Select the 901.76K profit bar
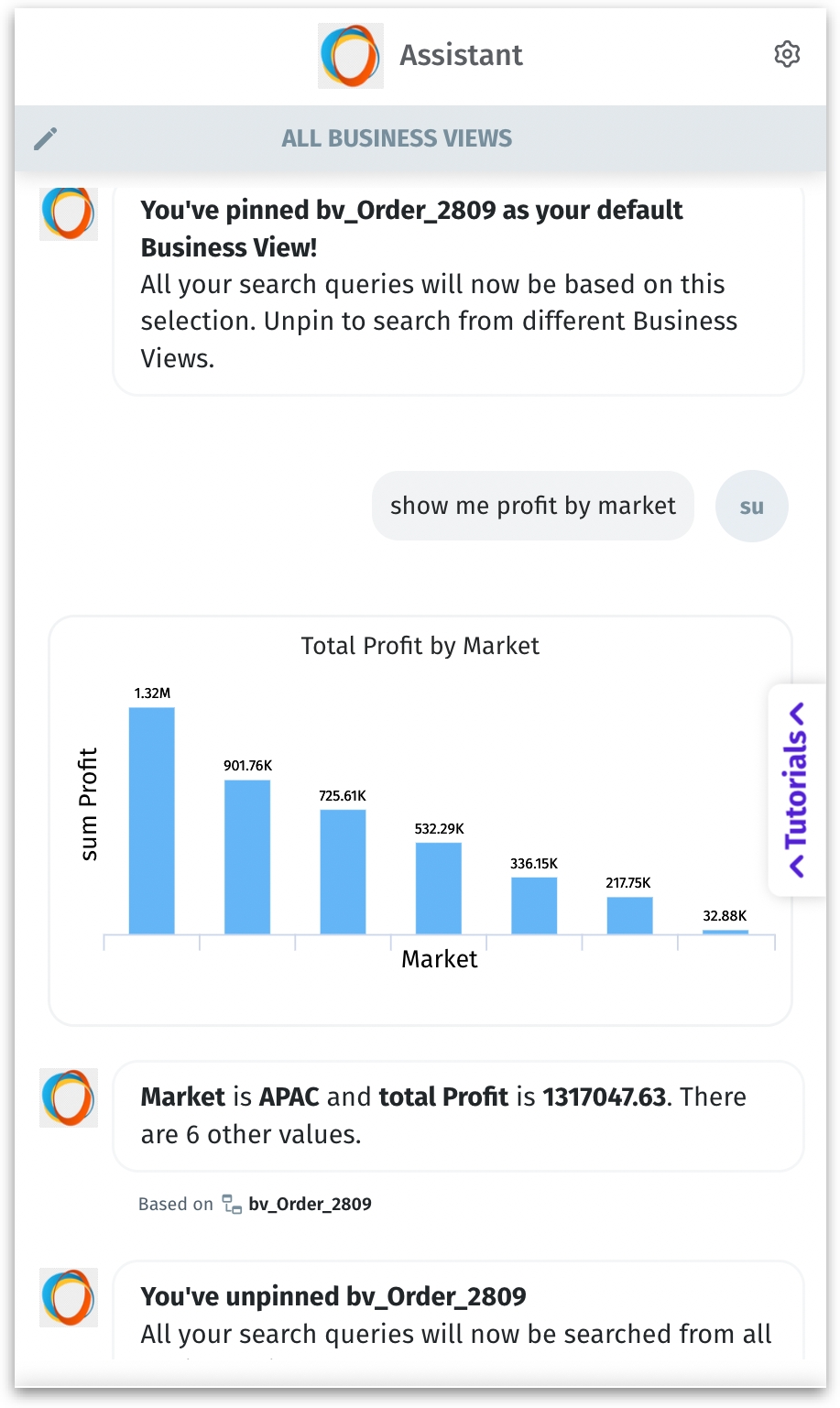 pos(247,857)
